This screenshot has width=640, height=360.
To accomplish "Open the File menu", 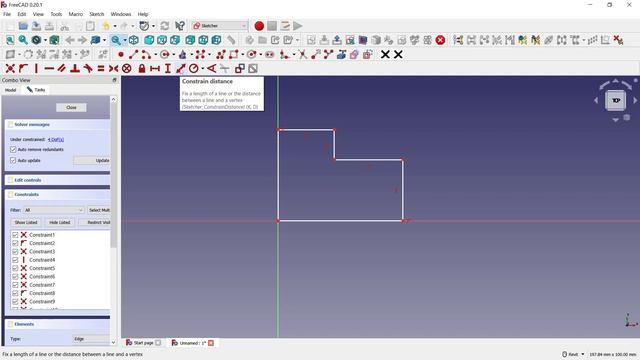I will pos(7,14).
